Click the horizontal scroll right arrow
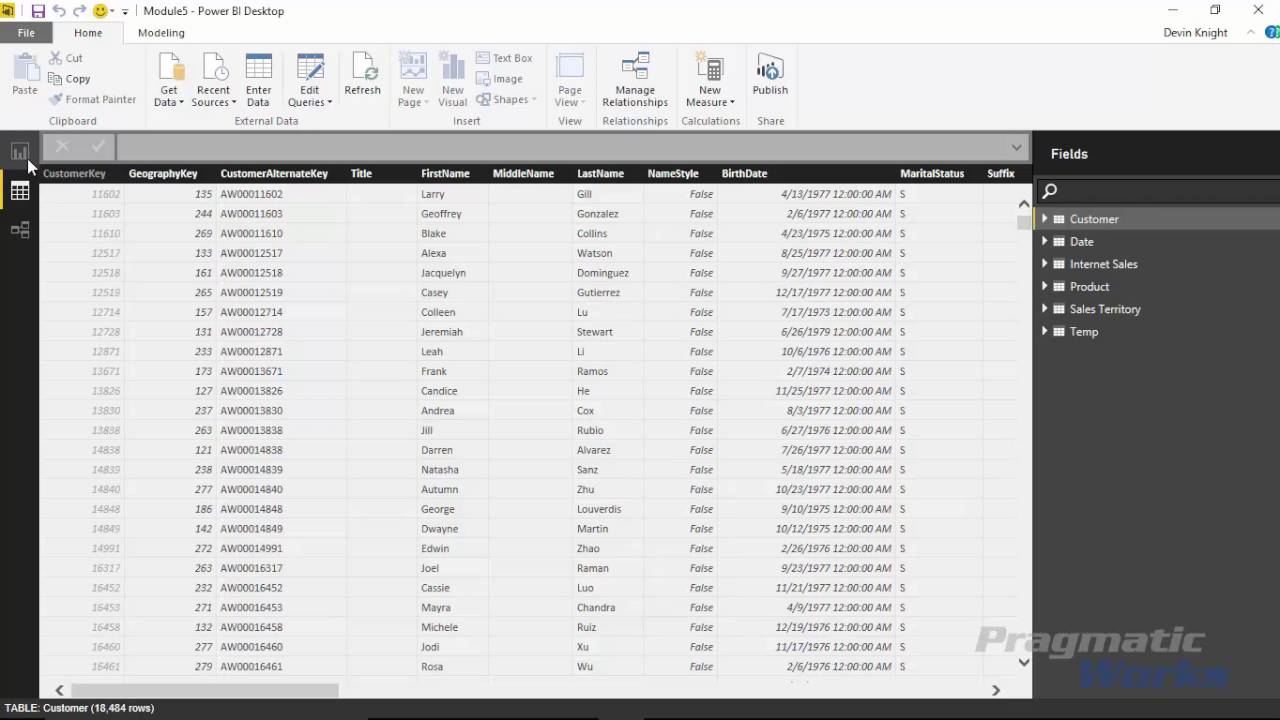Screen dimensions: 1280x720 995,690
